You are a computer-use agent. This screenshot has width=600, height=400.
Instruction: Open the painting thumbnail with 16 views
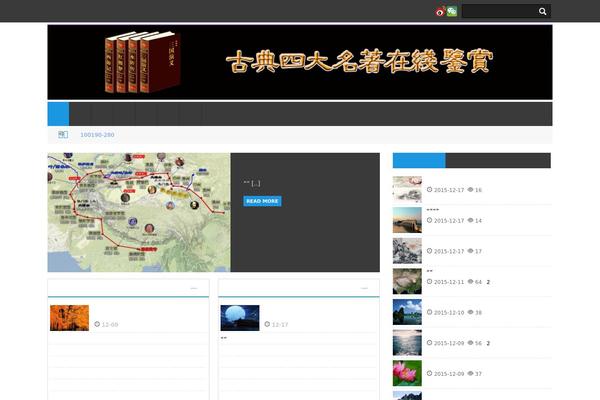click(x=407, y=189)
